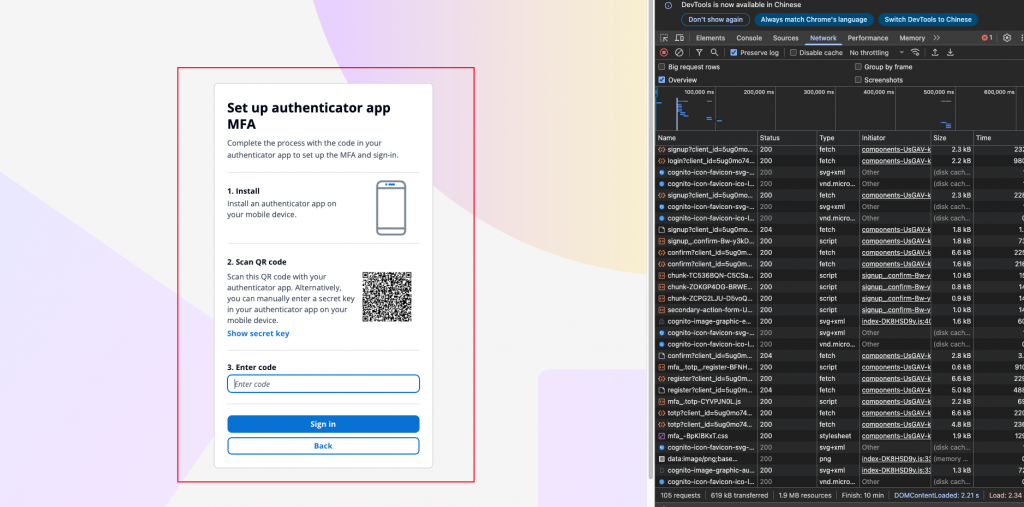This screenshot has width=1024, height=507.
Task: Sort by the Initiator column header
Action: tap(895, 138)
